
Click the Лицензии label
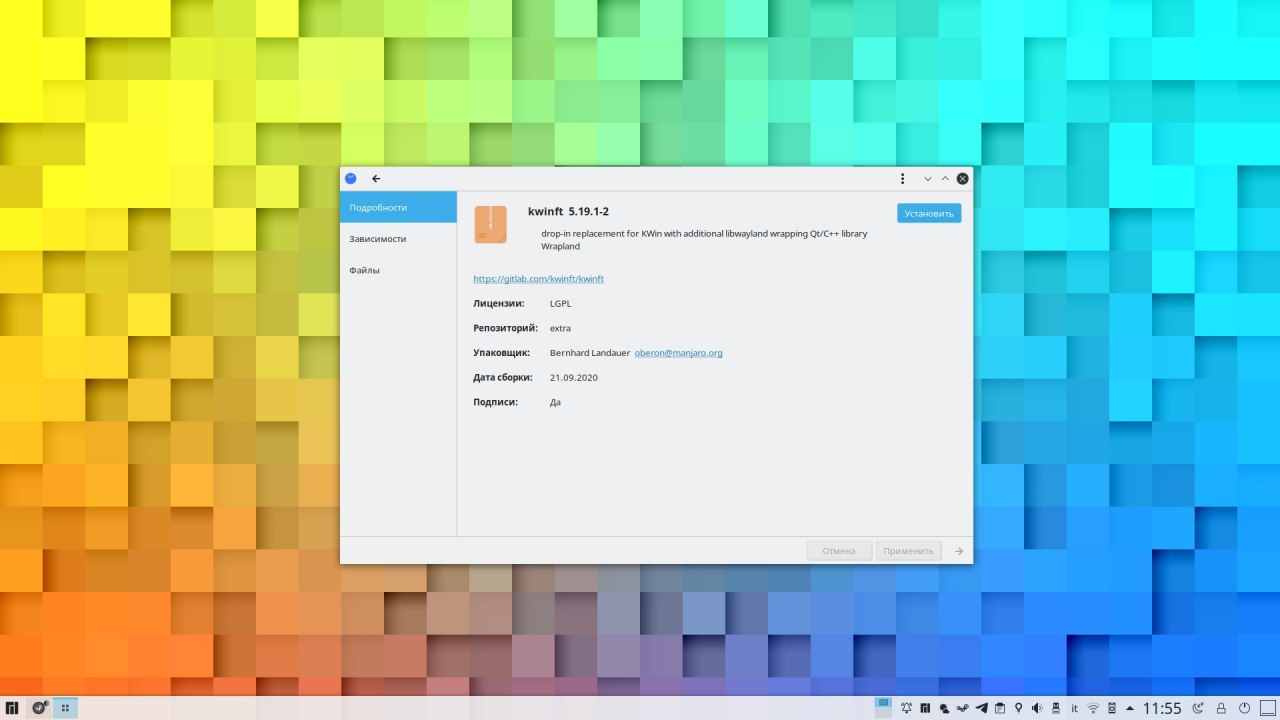tap(498, 303)
